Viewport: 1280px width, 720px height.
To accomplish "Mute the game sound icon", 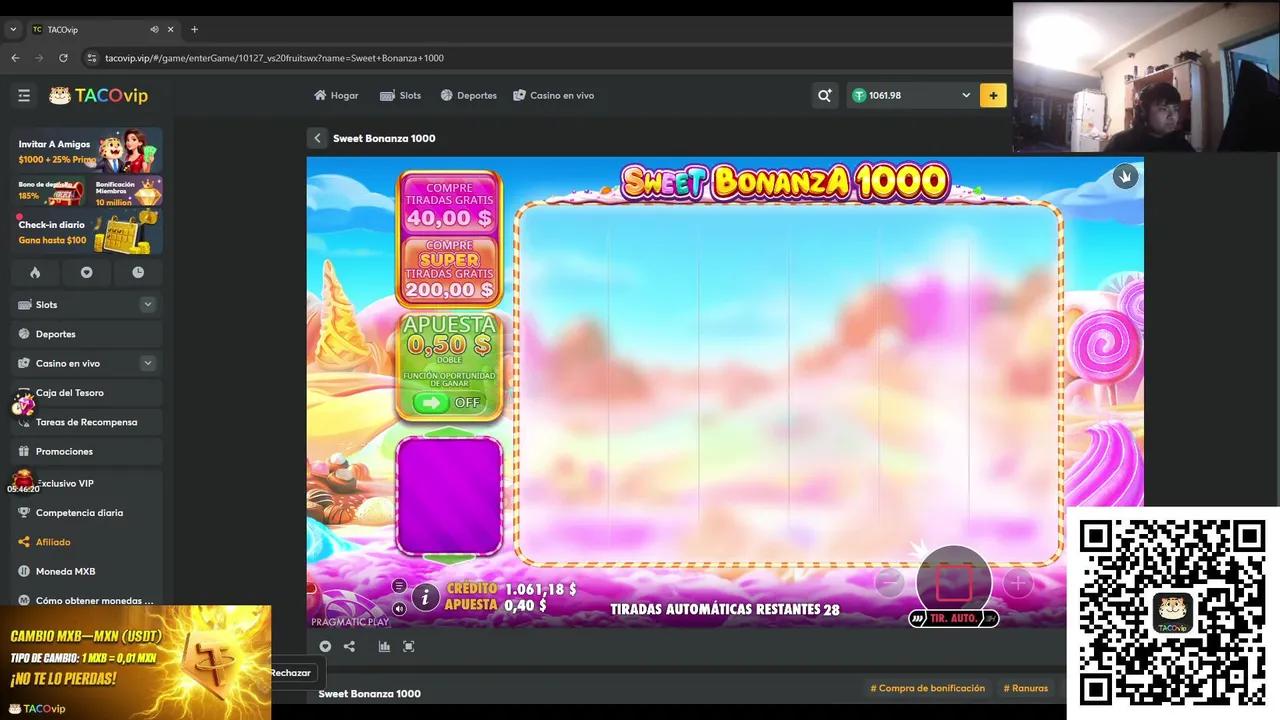I will coord(399,608).
